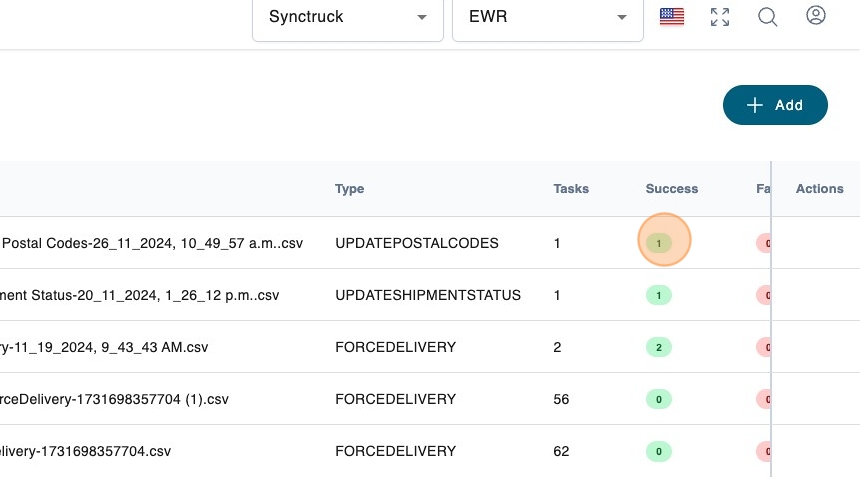The height and width of the screenshot is (481, 860).
Task: Click success badge in 56-task row
Action: (659, 399)
